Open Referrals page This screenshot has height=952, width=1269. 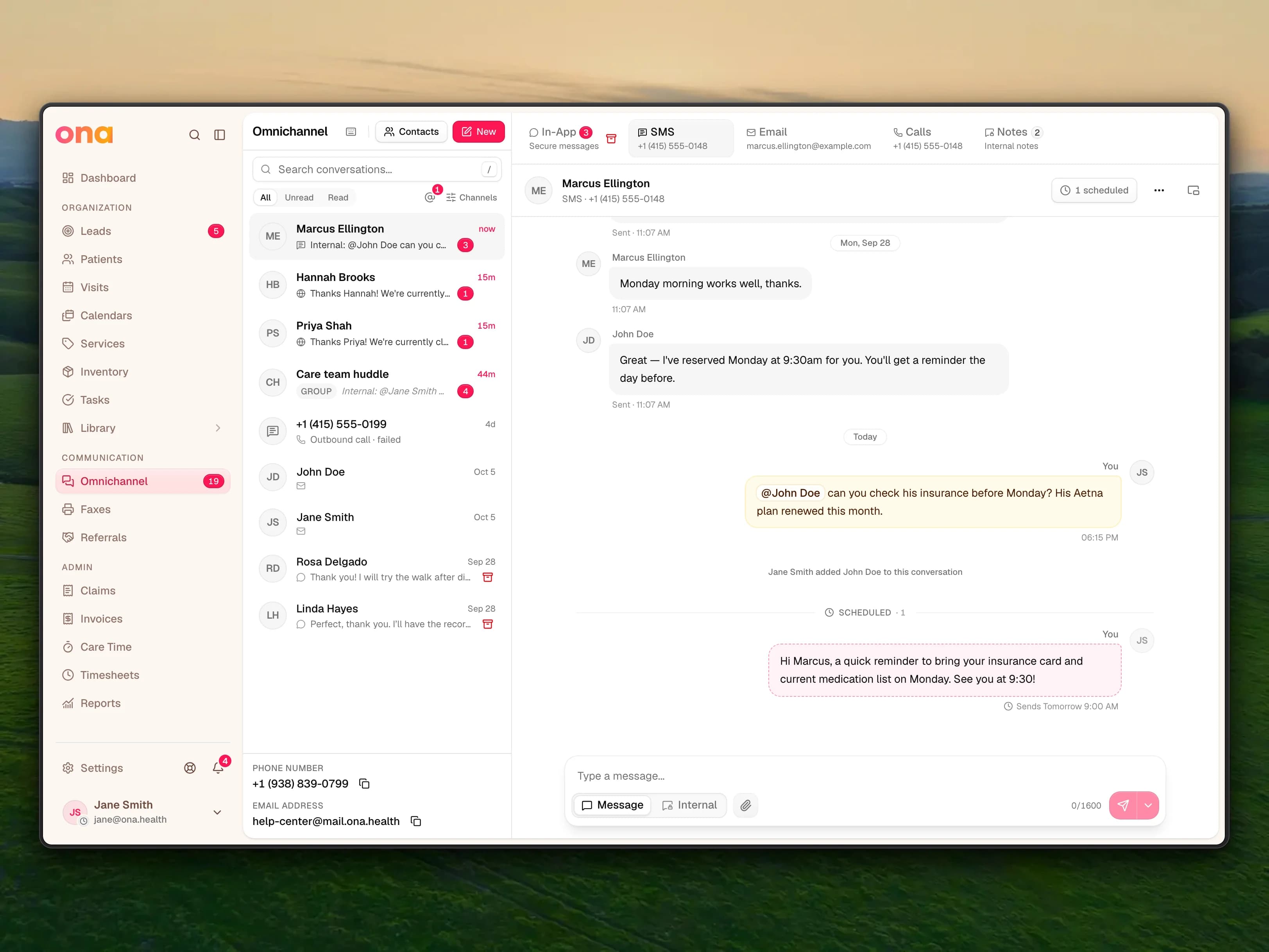click(143, 537)
